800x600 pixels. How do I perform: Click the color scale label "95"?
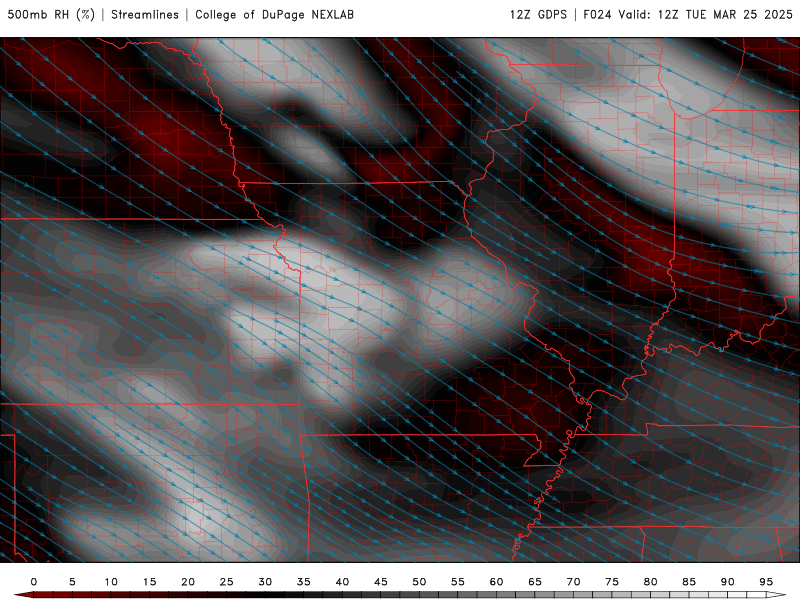766,582
